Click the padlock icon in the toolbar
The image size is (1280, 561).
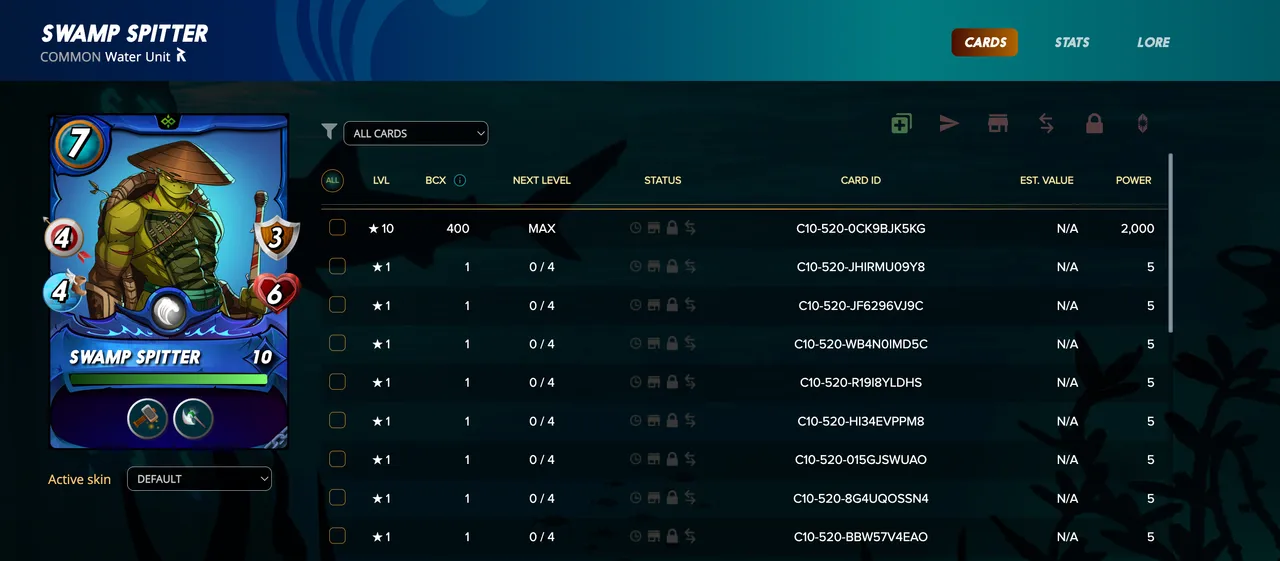click(1094, 123)
